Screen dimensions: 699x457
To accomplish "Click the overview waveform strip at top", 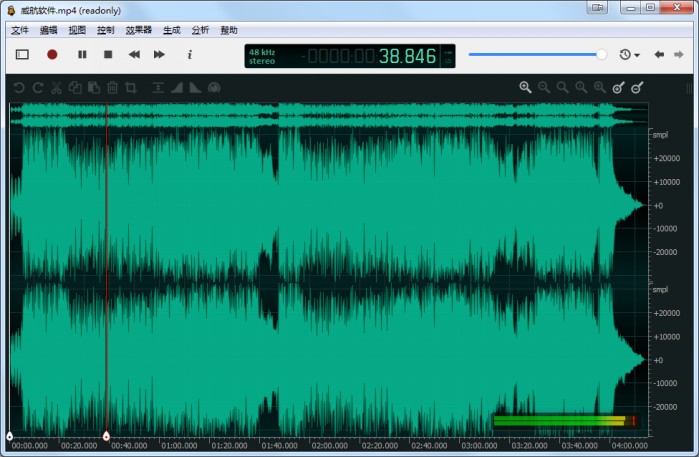I will 329,115.
